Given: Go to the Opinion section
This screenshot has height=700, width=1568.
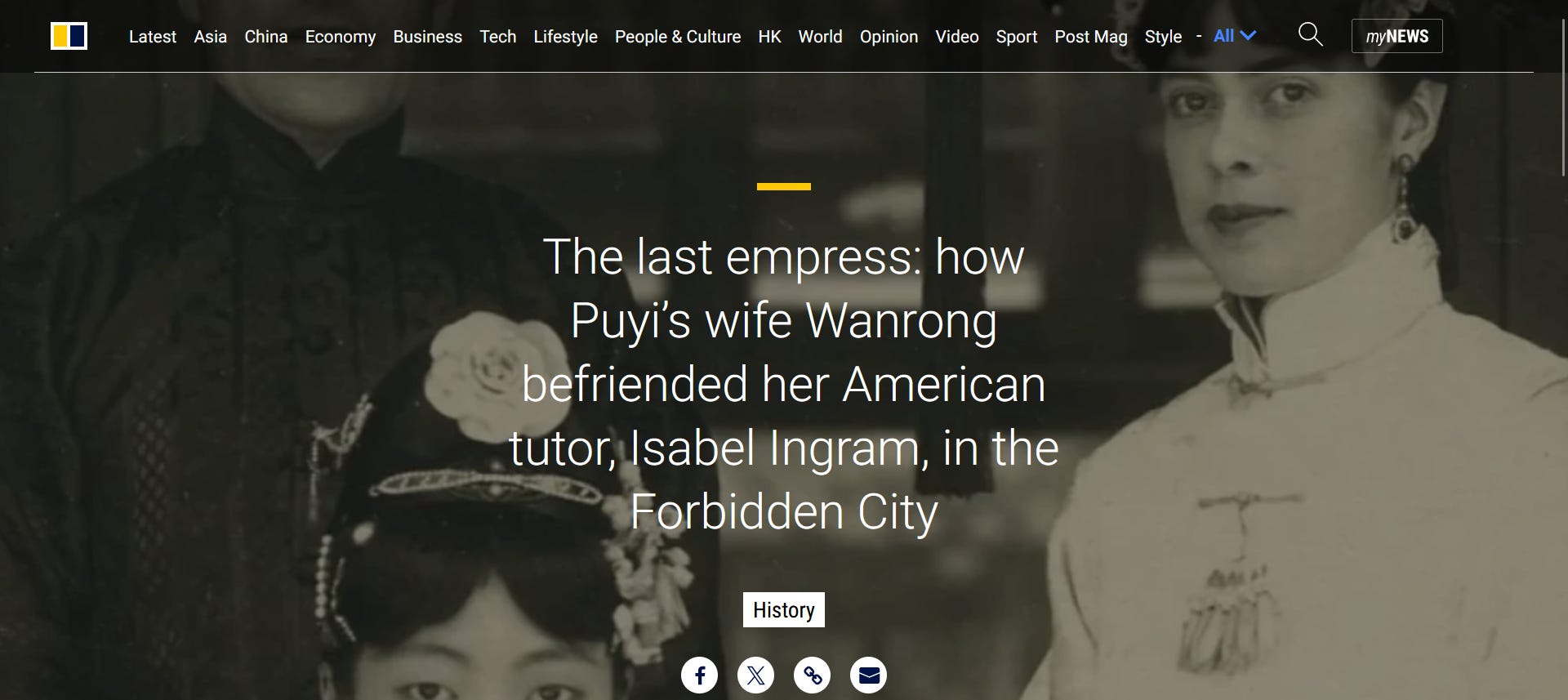Looking at the screenshot, I should tap(889, 37).
